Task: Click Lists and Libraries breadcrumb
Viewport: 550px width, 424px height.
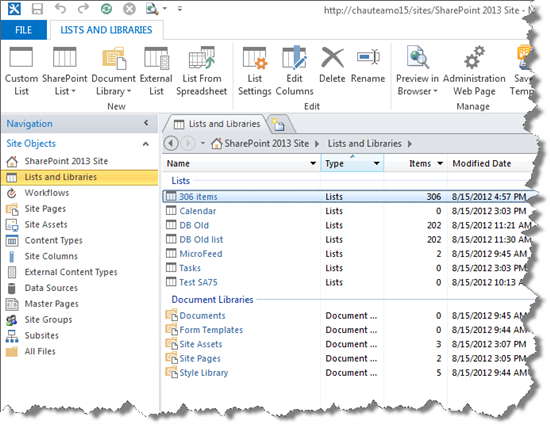Action: (x=364, y=143)
